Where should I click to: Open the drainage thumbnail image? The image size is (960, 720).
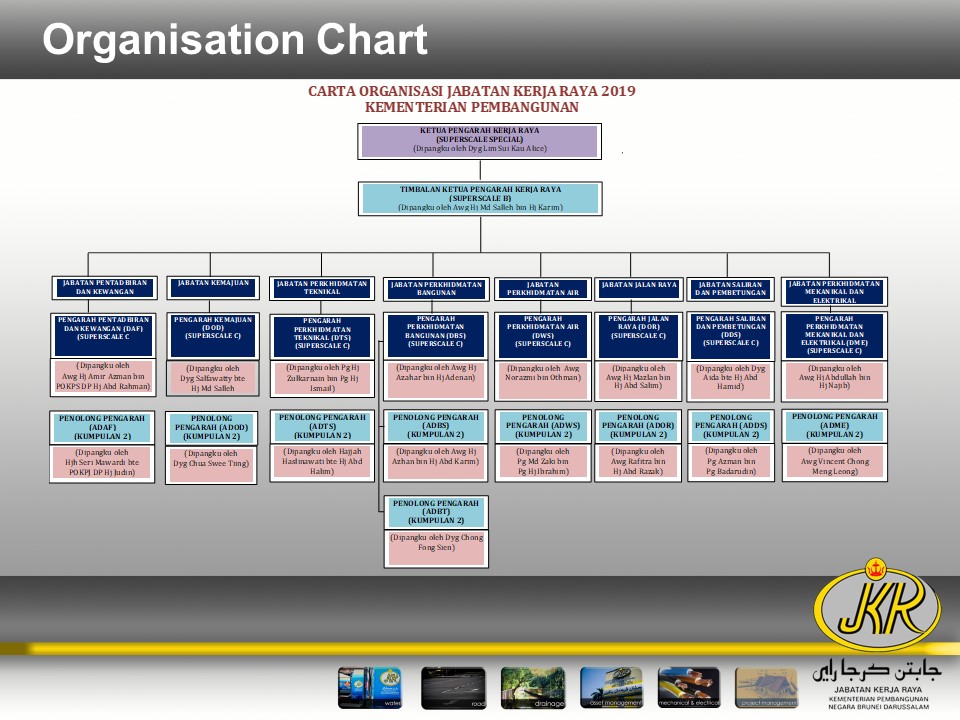click(x=533, y=688)
